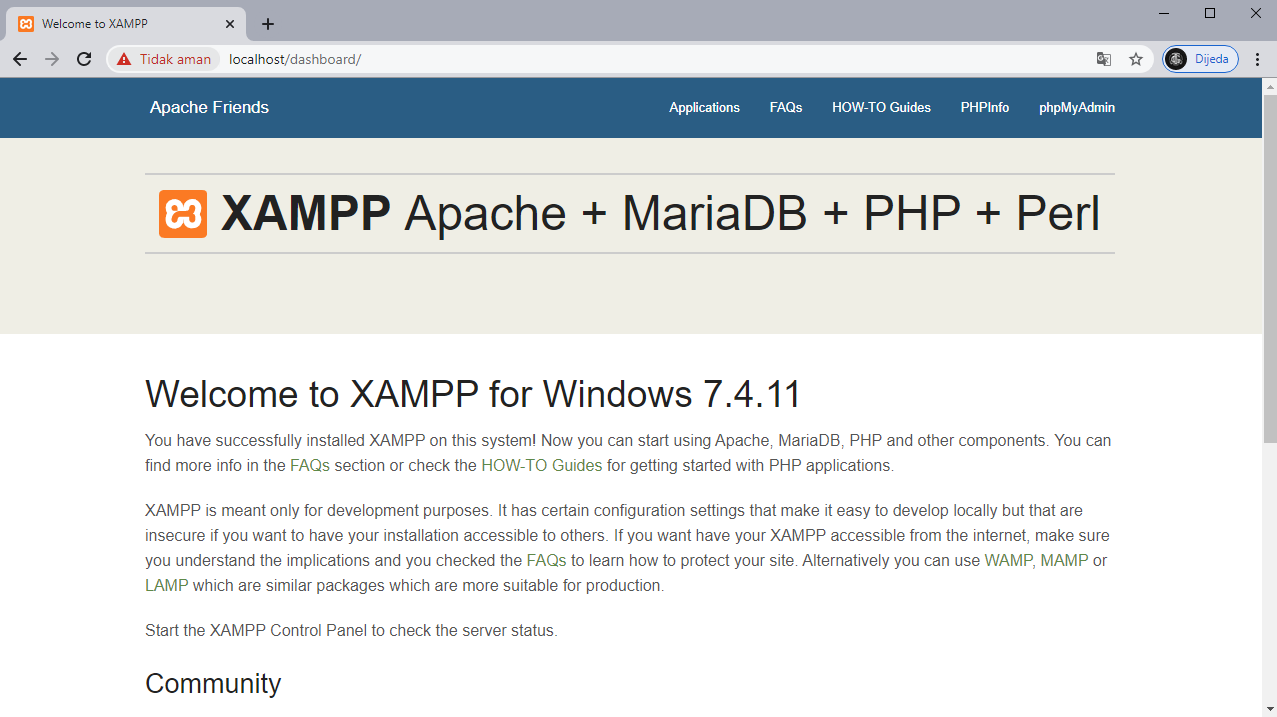Bookmark this page with the star icon

pyautogui.click(x=1136, y=59)
